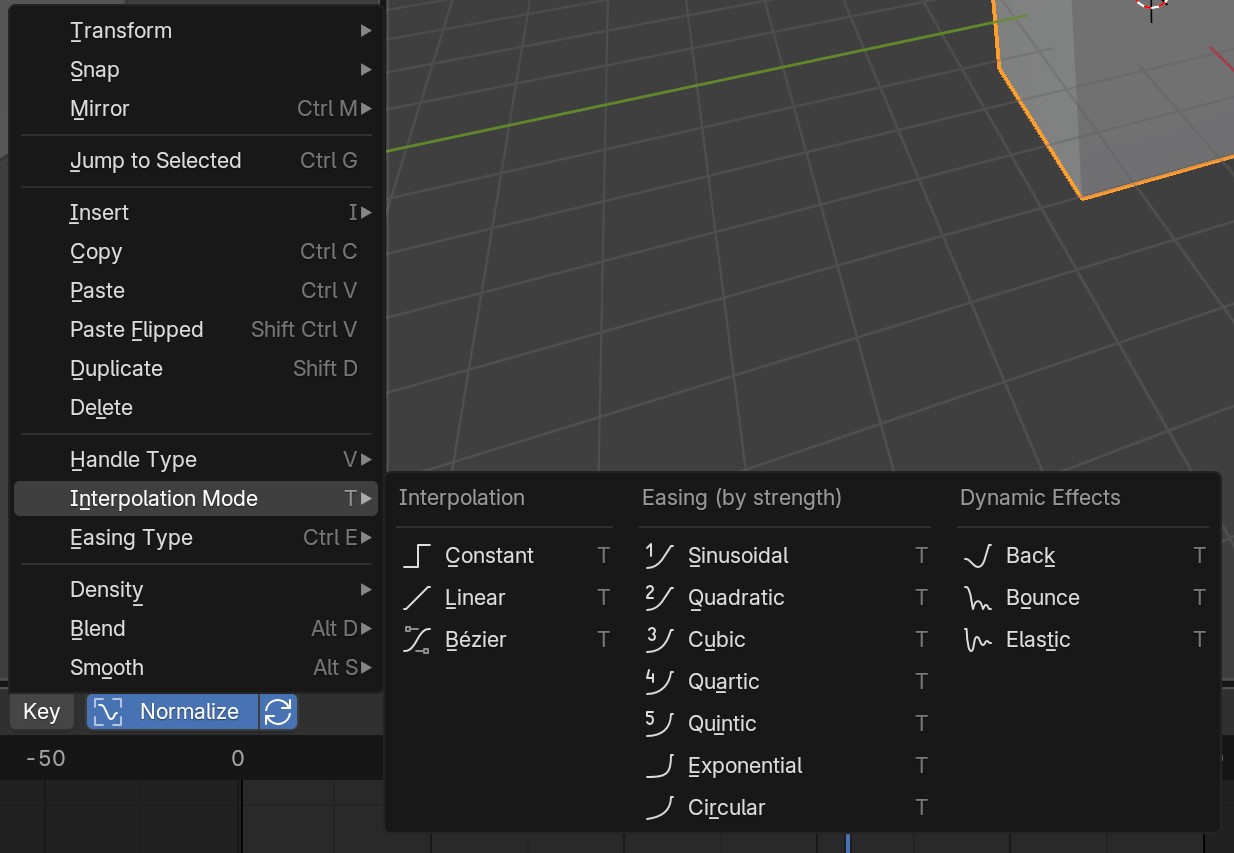The image size is (1234, 853).
Task: Select Bounce dynamic effect icon
Action: pyautogui.click(x=978, y=598)
